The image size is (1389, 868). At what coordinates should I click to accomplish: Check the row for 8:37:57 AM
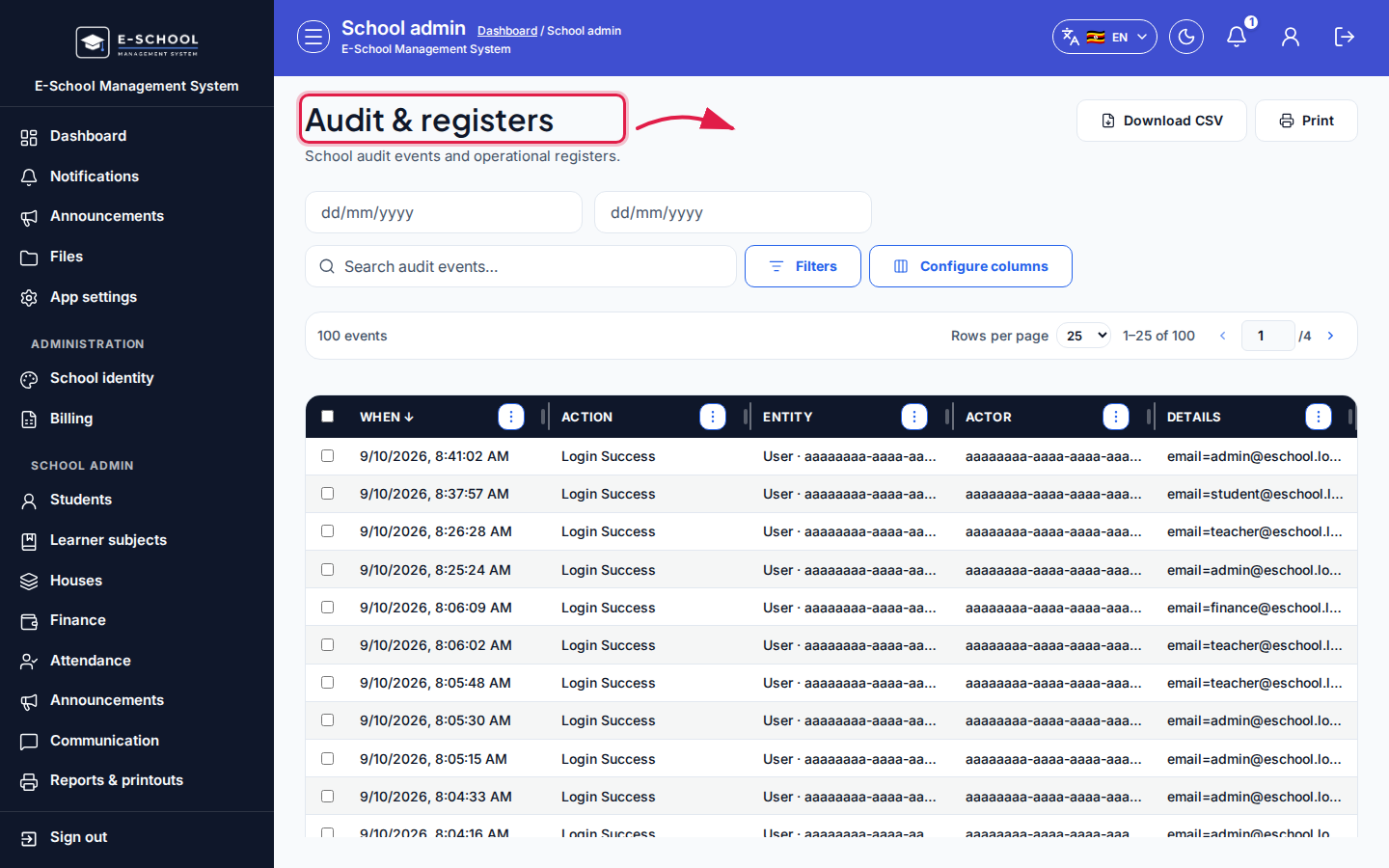[x=328, y=494]
